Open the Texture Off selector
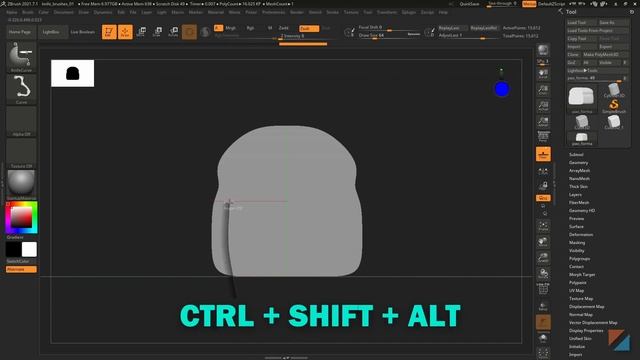The image size is (640, 360). 21,153
